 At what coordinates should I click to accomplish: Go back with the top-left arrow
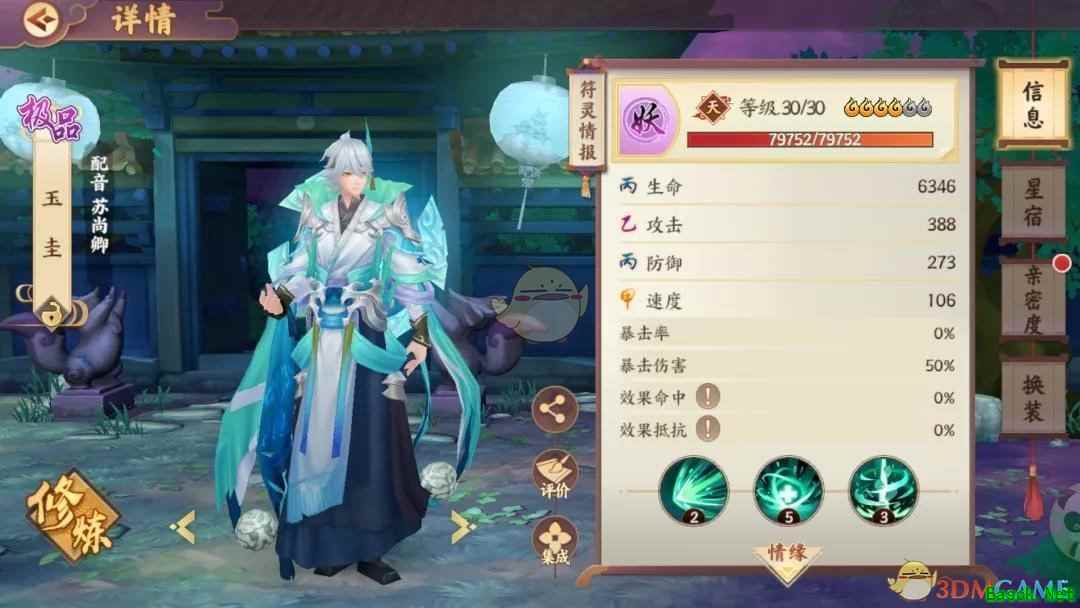42,19
